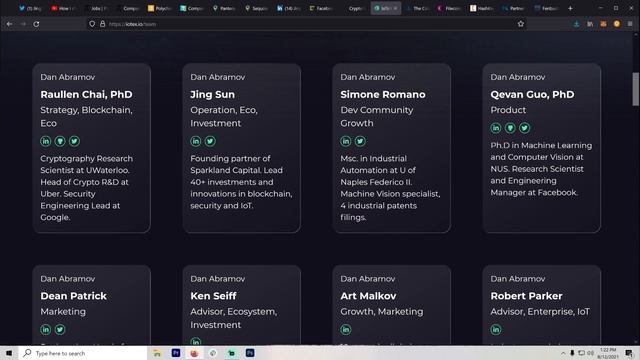Click the name Raullen Chai, PhD
Viewport: 640px width, 360px height.
87,95
